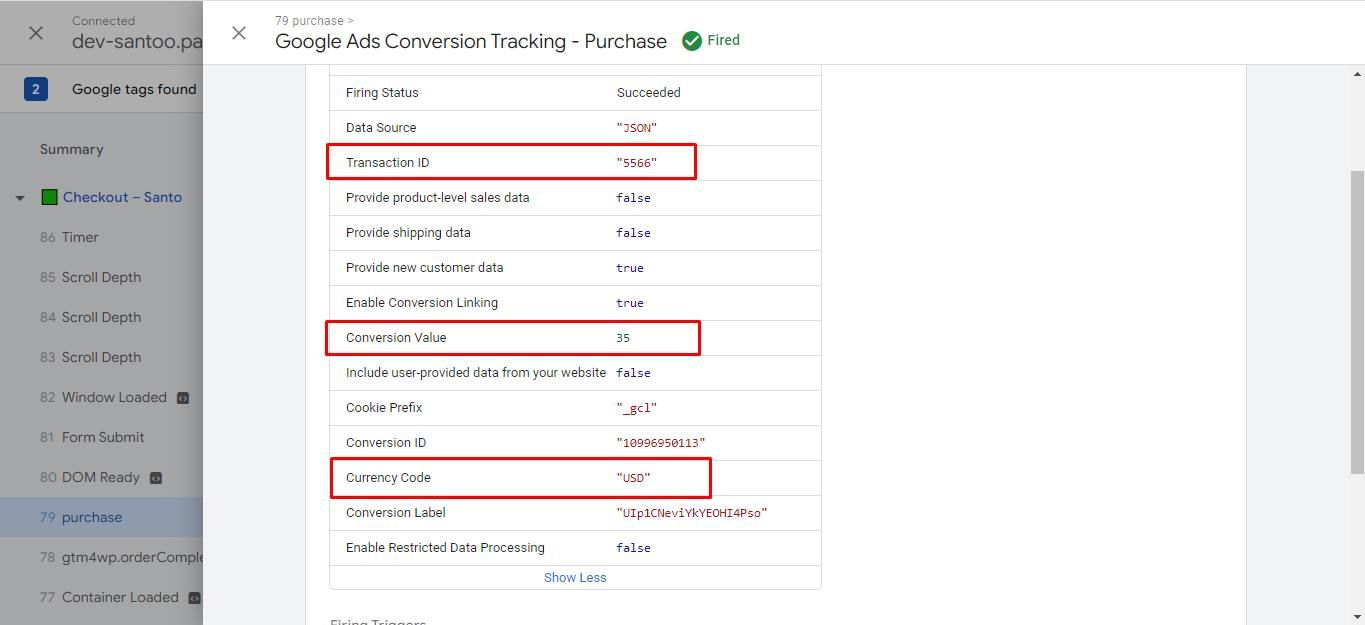Close the Tag Assistant debug sidebar
Image resolution: width=1365 pixels, height=625 pixels.
(x=36, y=33)
